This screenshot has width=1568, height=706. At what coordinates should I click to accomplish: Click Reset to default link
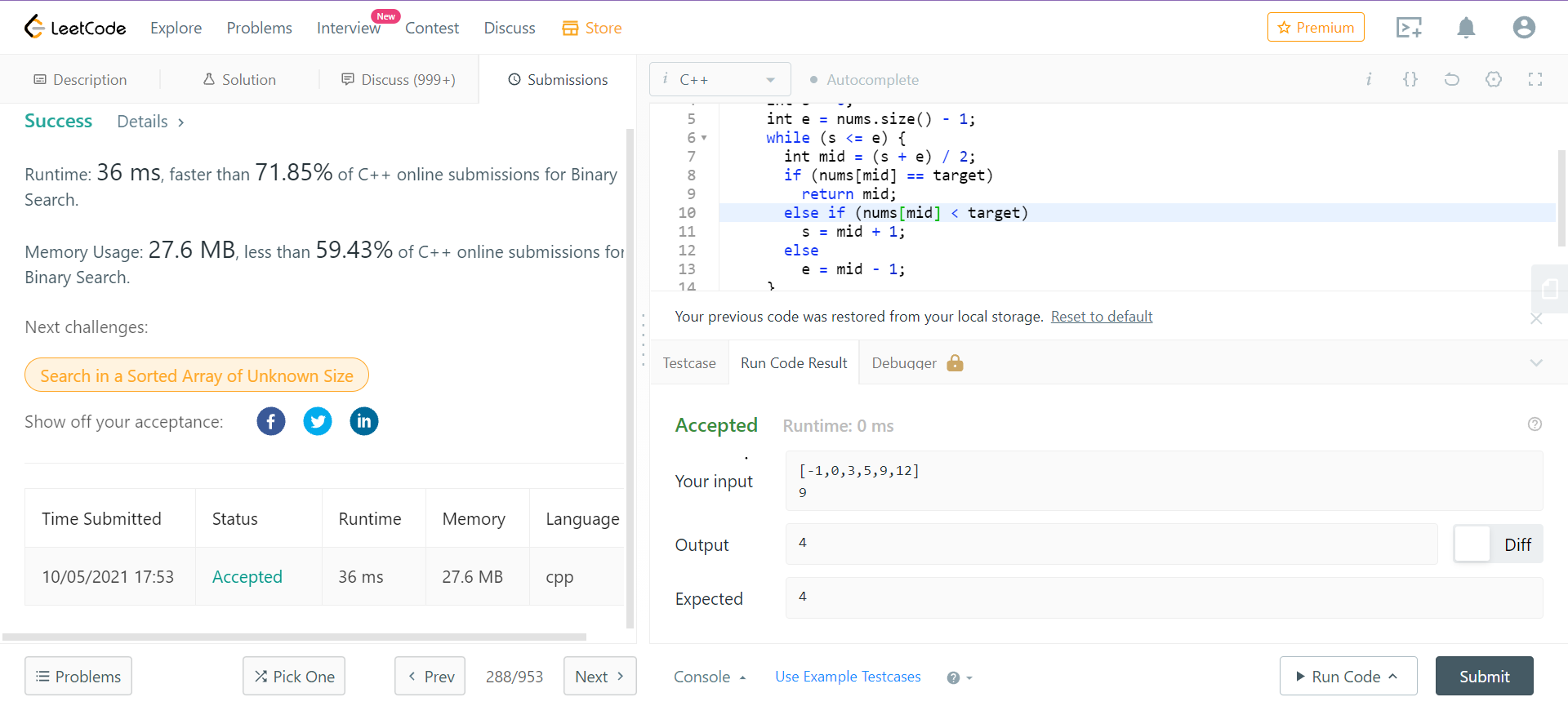click(x=1102, y=317)
